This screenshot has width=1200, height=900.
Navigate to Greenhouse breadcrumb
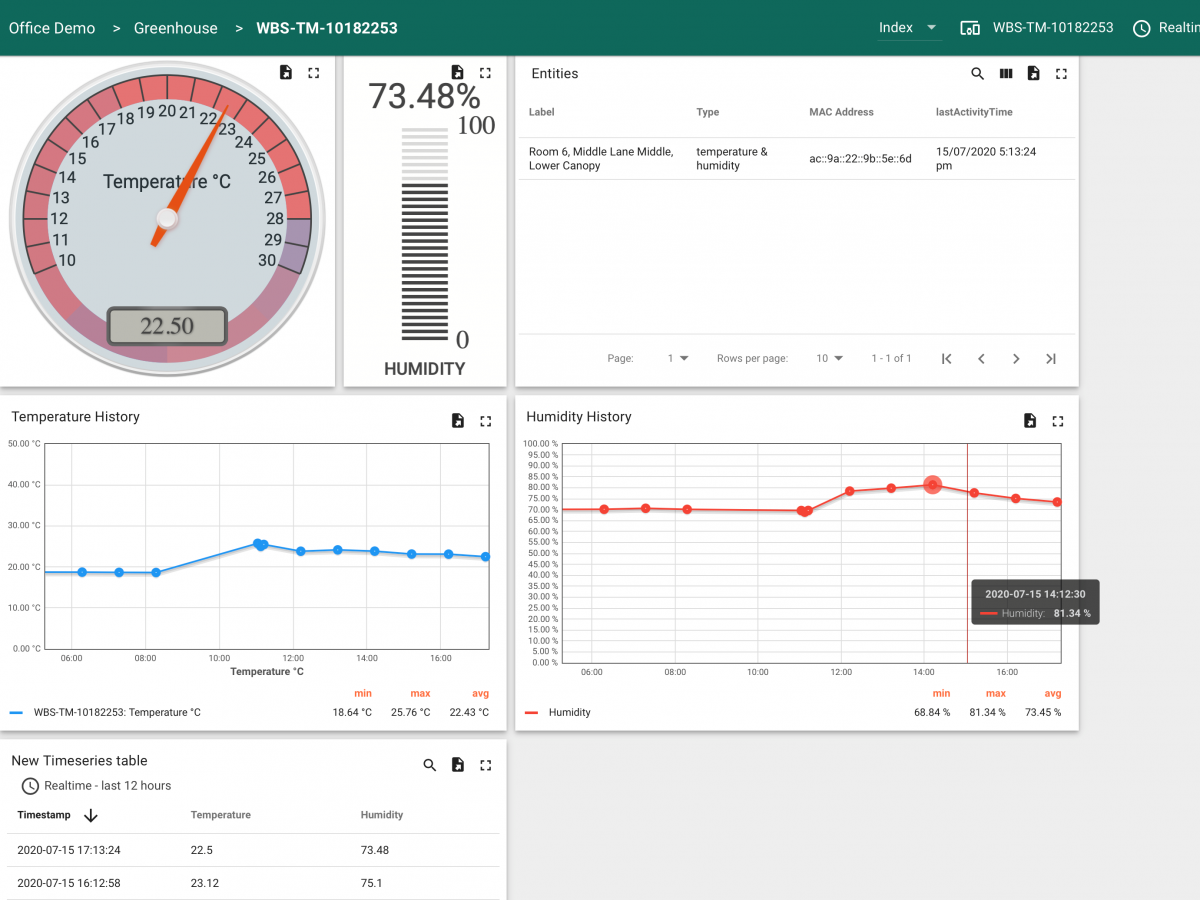click(x=176, y=28)
